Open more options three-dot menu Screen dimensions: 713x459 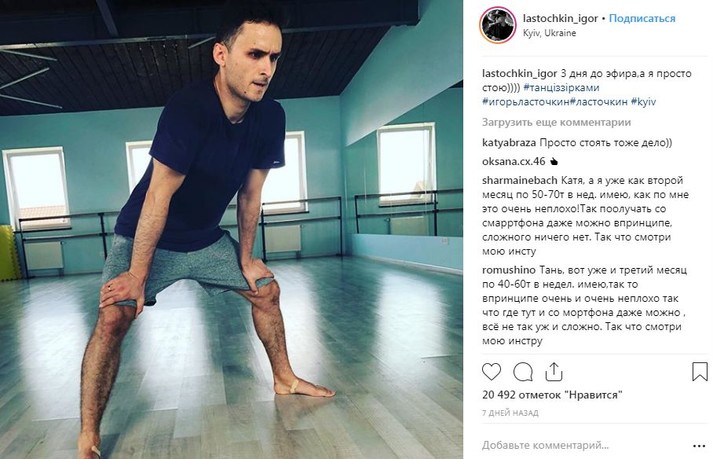pyautogui.click(x=699, y=446)
